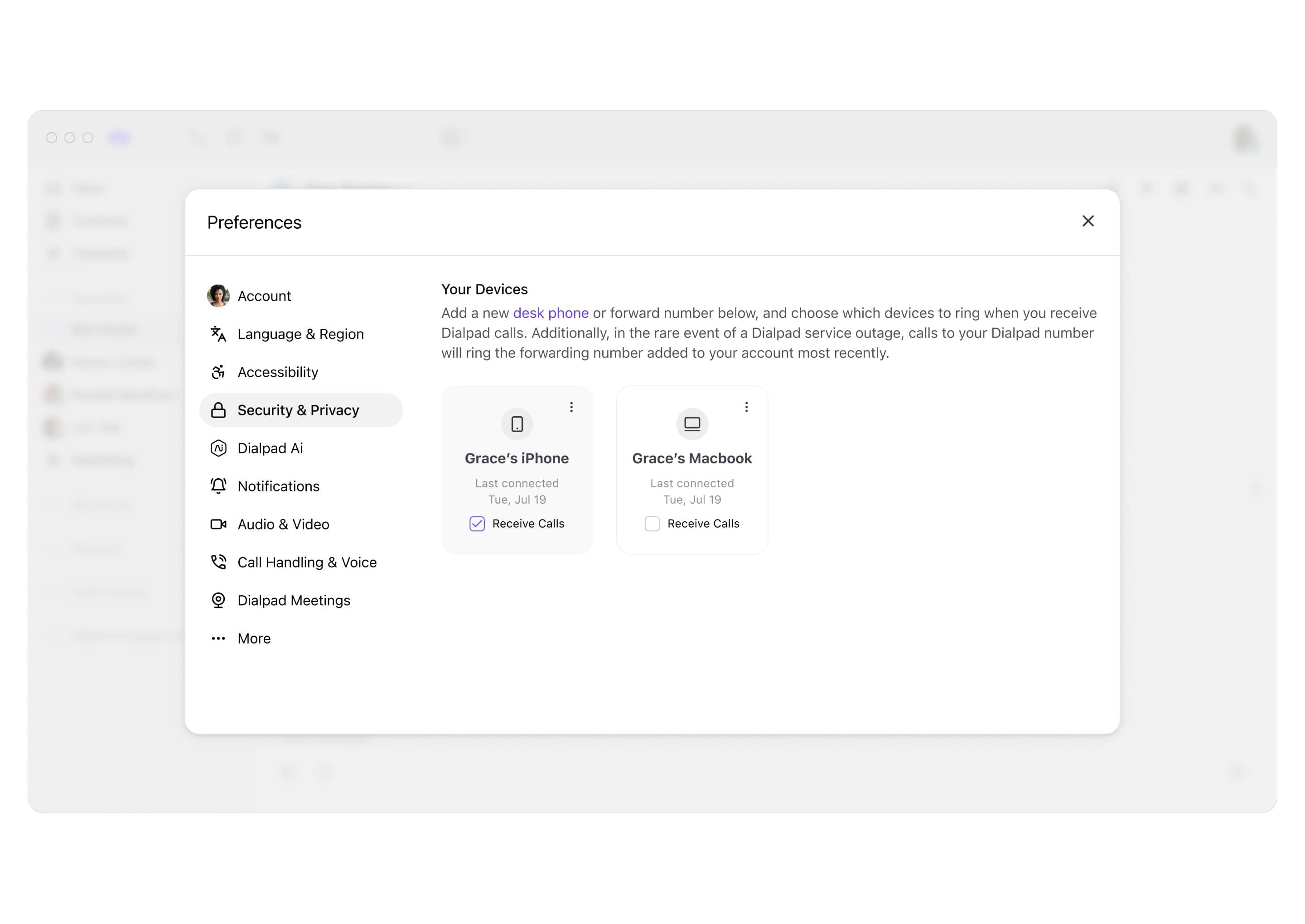Select the Call Handling & Voice icon
The width and height of the screenshot is (1305, 924).
coord(218,561)
